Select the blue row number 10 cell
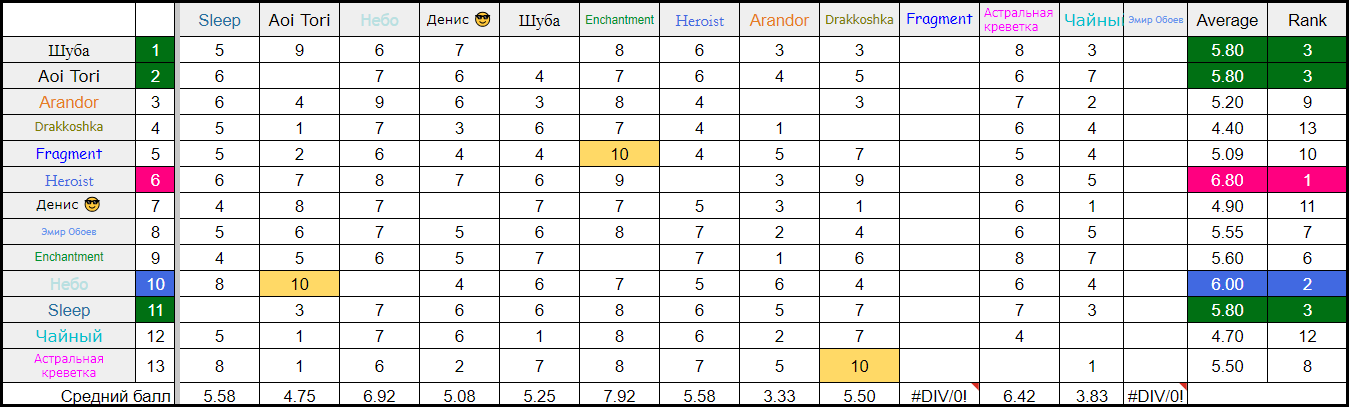The height and width of the screenshot is (407, 1349). pyautogui.click(x=156, y=284)
